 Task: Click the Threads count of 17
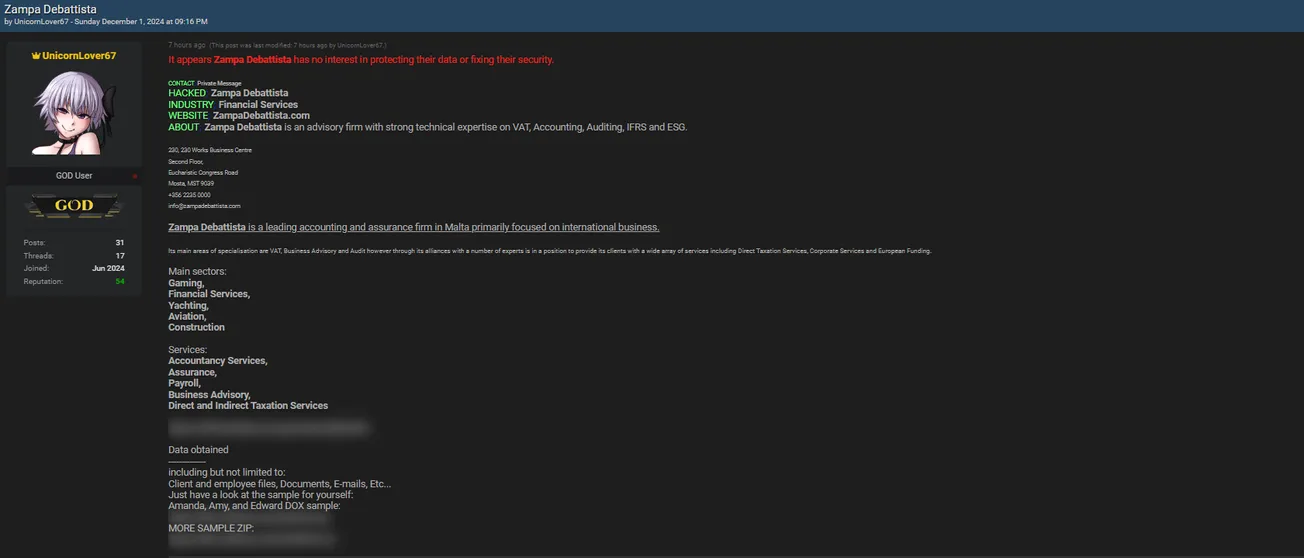(119, 255)
